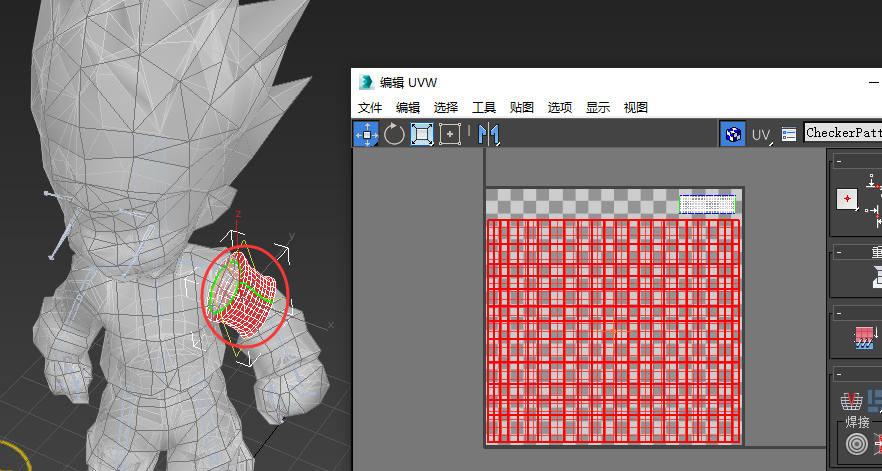Open the CheckerPattern texture dropdown
Image resolution: width=882 pixels, height=471 pixels.
[x=843, y=133]
